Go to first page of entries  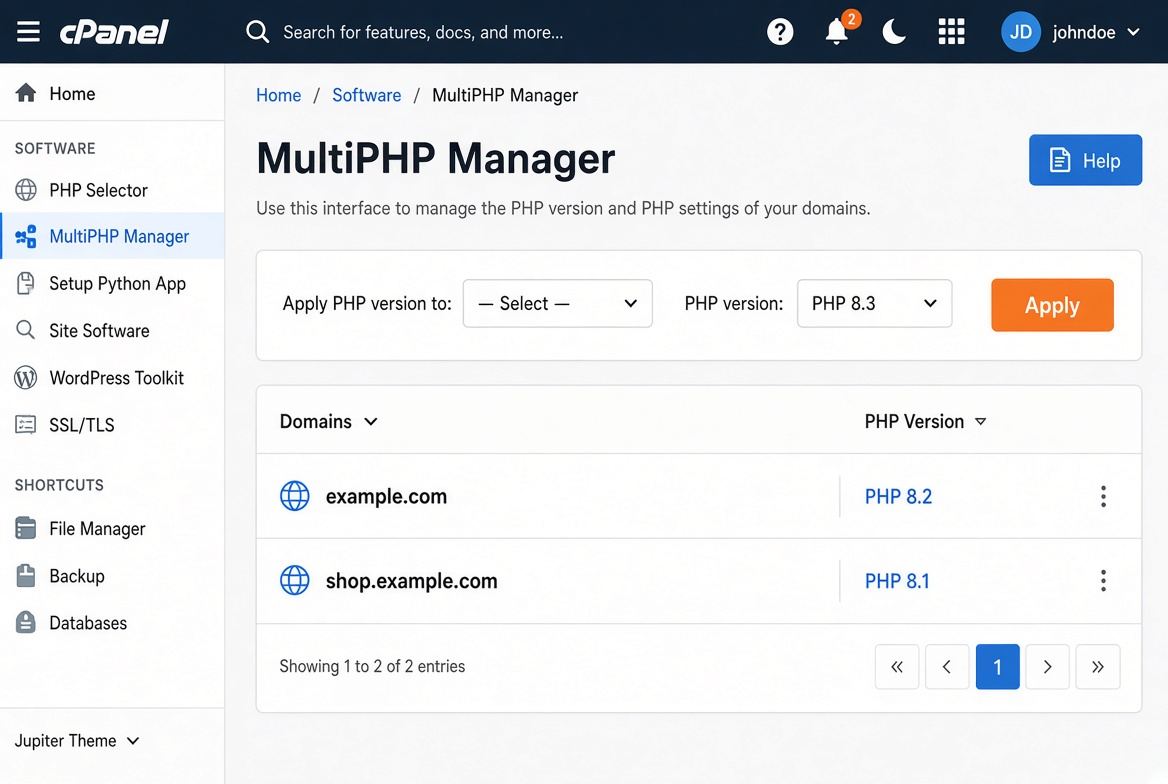[x=897, y=666]
